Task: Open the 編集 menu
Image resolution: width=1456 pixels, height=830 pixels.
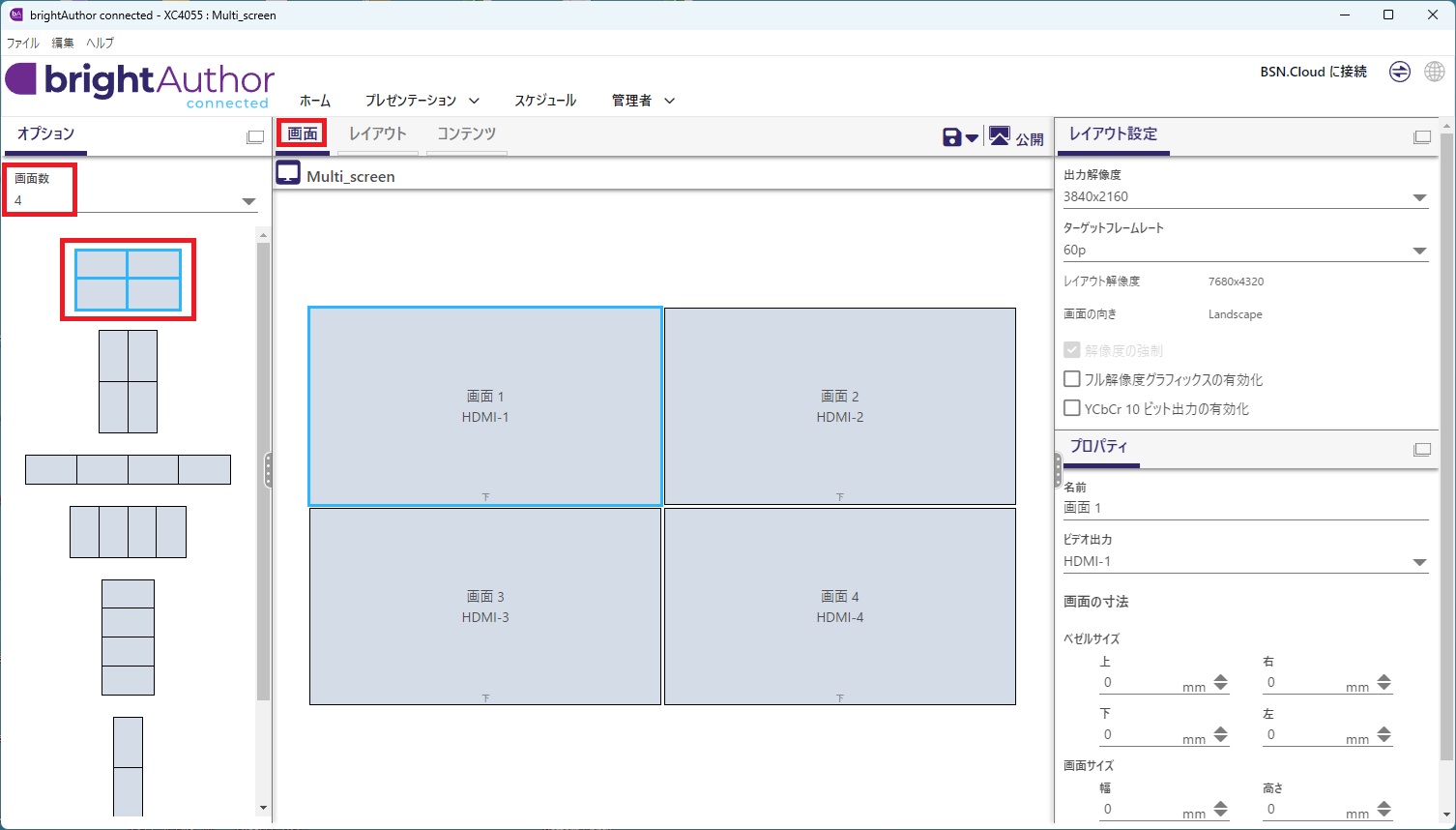Action: (x=63, y=43)
